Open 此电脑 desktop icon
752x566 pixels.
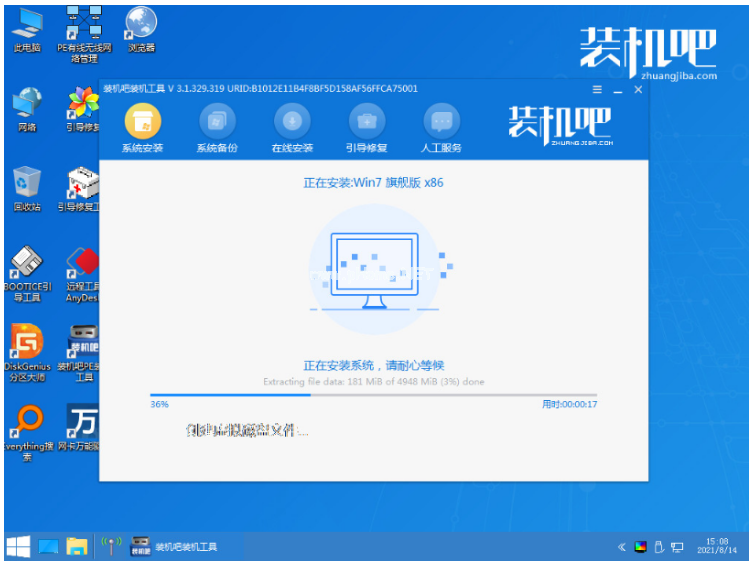point(26,25)
